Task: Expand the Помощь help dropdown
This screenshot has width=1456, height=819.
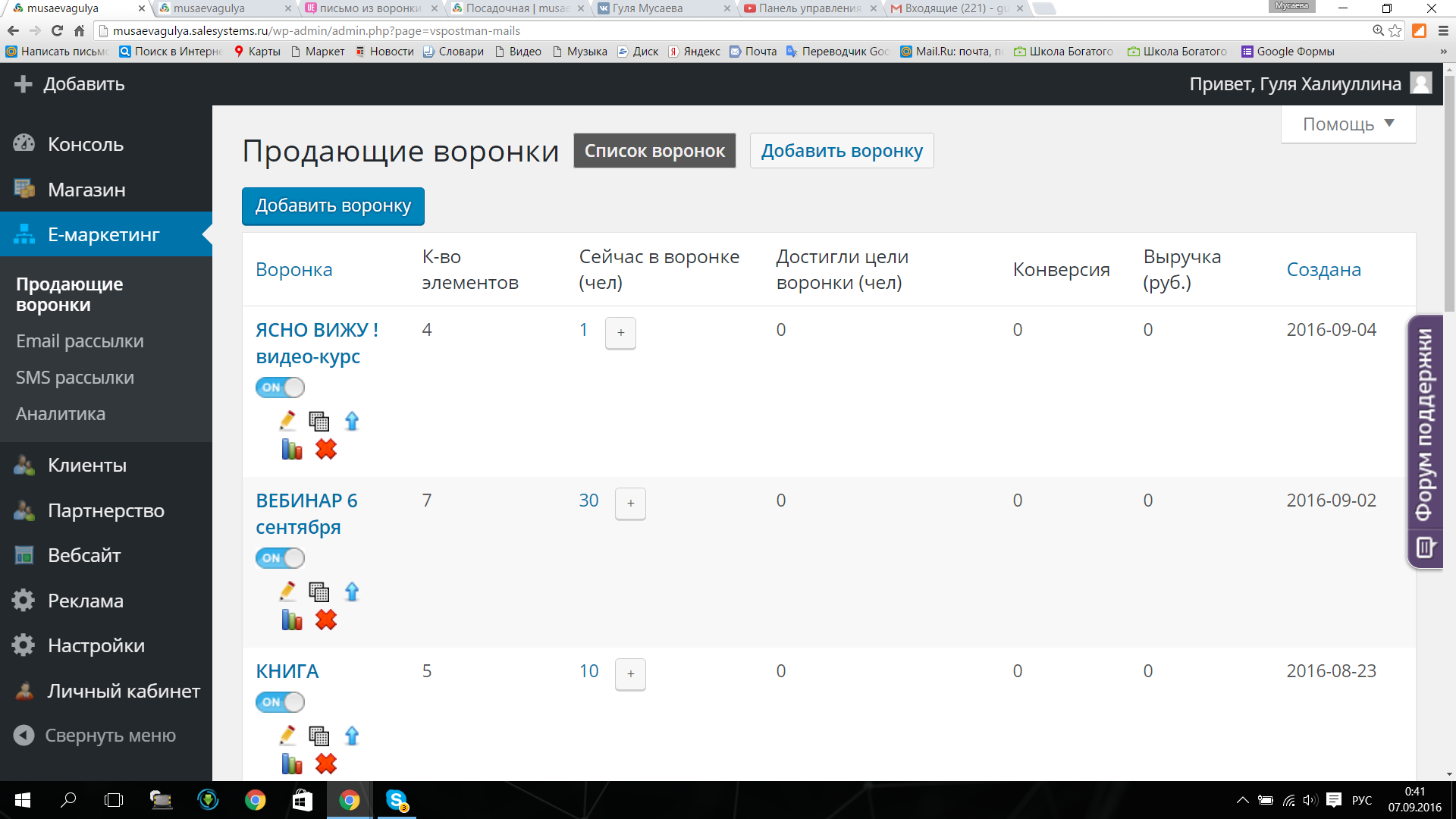Action: (x=1348, y=124)
